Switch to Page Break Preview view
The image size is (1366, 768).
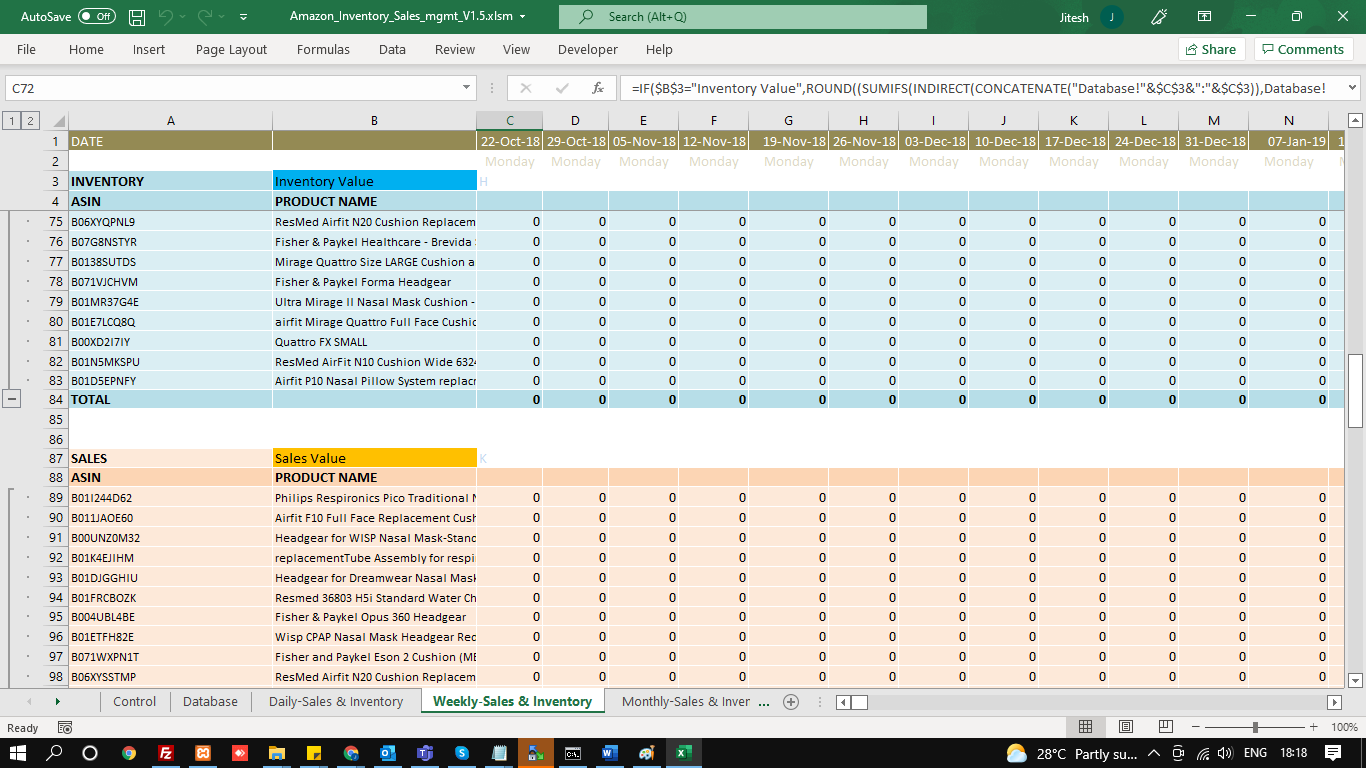tap(1165, 727)
